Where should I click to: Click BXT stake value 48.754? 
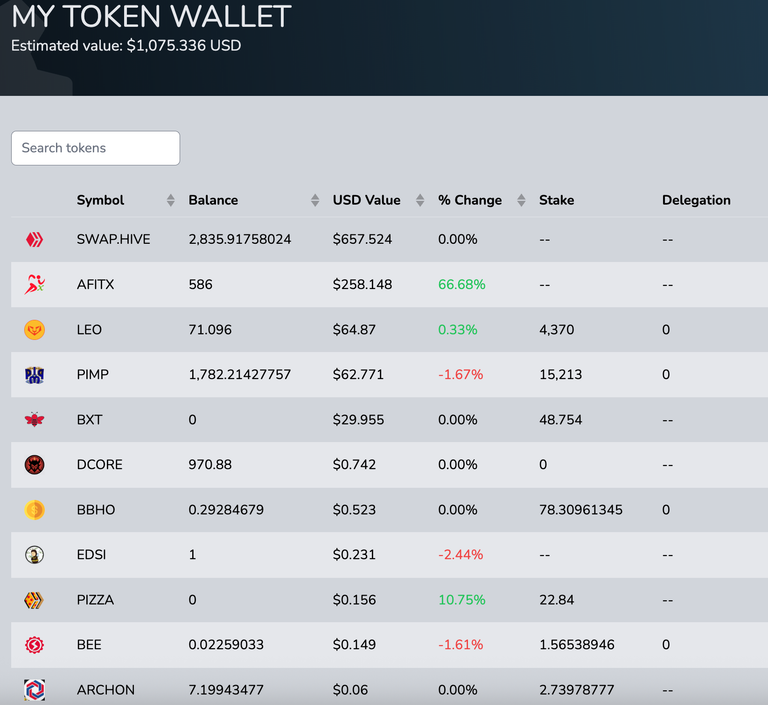point(560,420)
